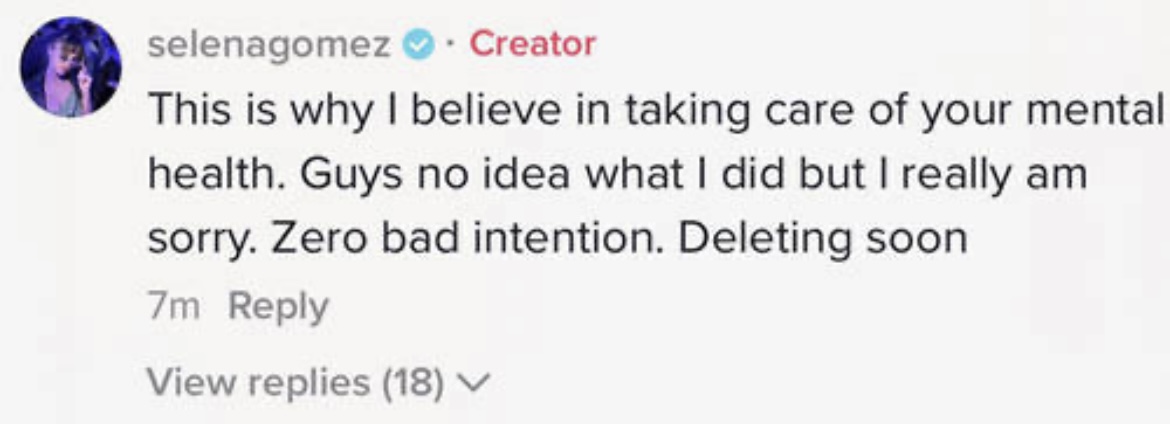Click the word "mental" in comment
The height and width of the screenshot is (424, 1170).
tap(1105, 110)
